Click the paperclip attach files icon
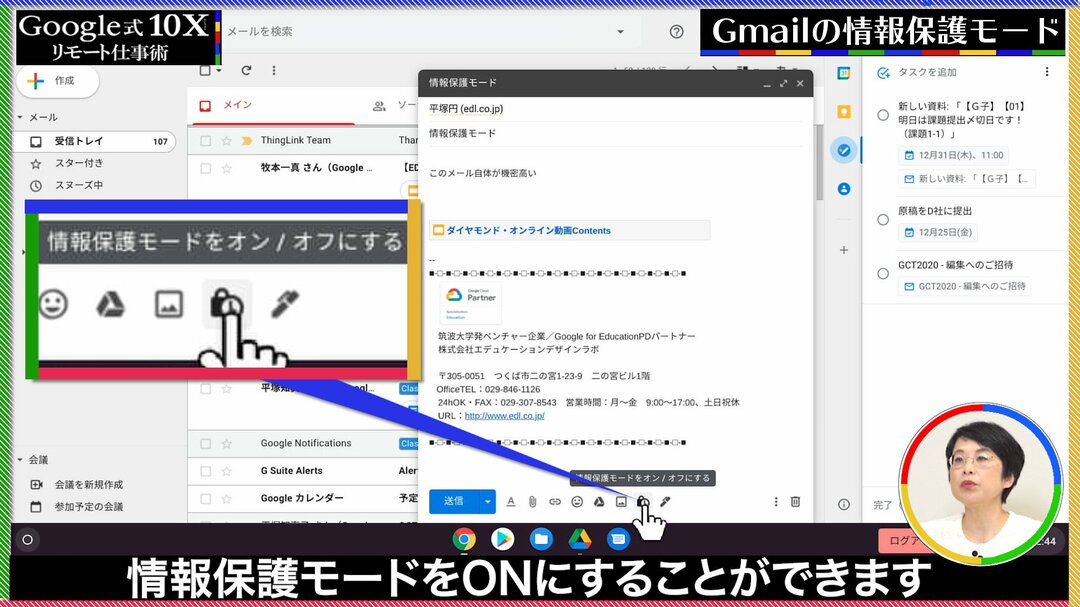This screenshot has height=607, width=1080. (532, 502)
